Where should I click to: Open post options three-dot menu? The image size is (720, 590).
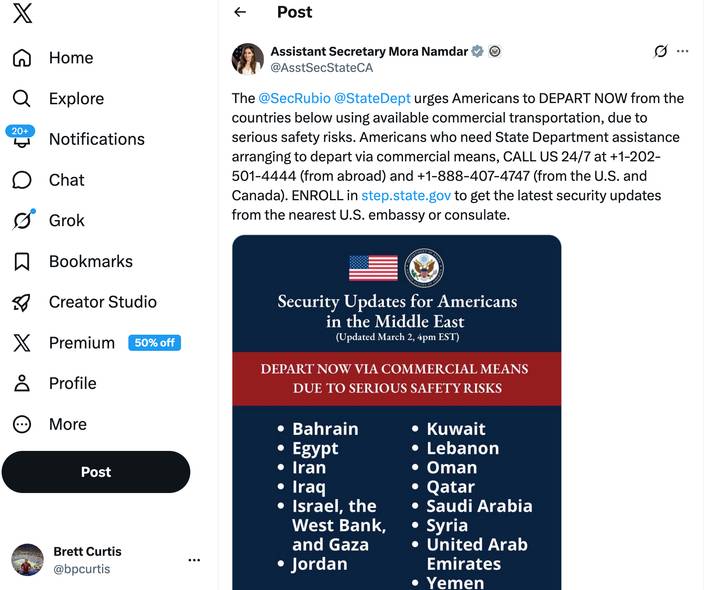[683, 51]
